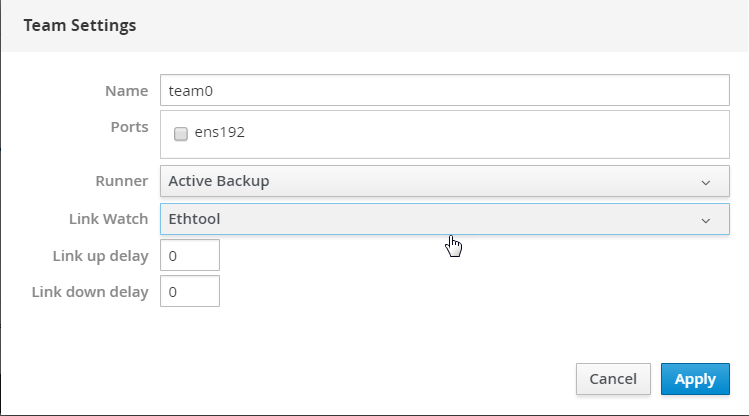Click the Name text field containing team0
Screen dimensions: 749x416
(x=444, y=90)
